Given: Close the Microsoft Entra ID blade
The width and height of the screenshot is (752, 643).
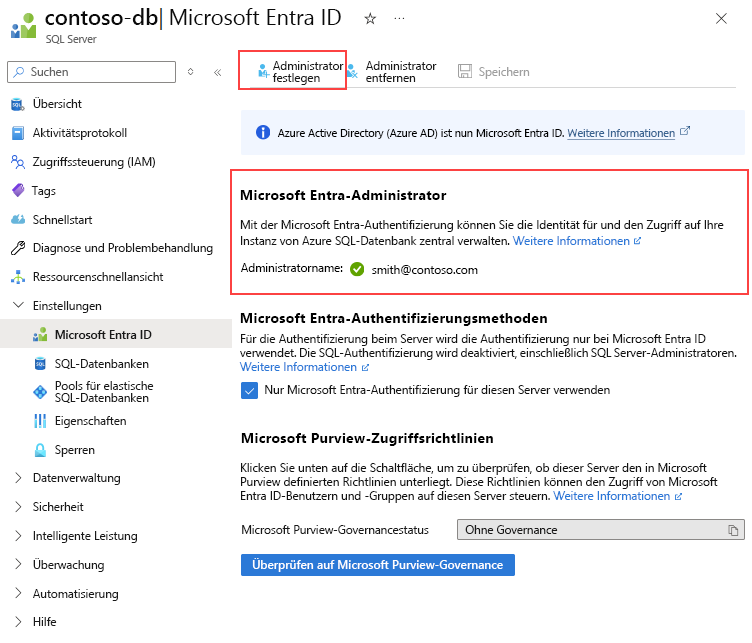Looking at the screenshot, I should [x=721, y=19].
